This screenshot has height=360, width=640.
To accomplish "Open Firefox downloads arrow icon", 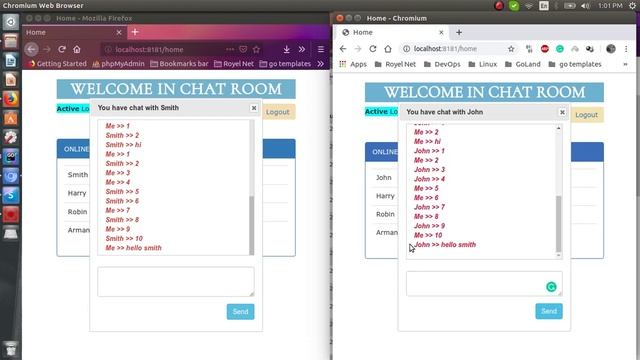I will 287,49.
